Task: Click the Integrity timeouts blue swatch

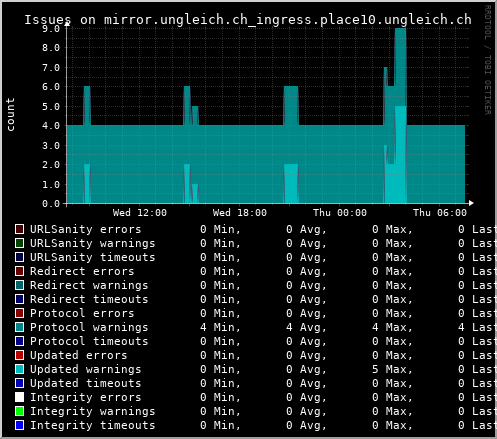Action: (x=20, y=425)
